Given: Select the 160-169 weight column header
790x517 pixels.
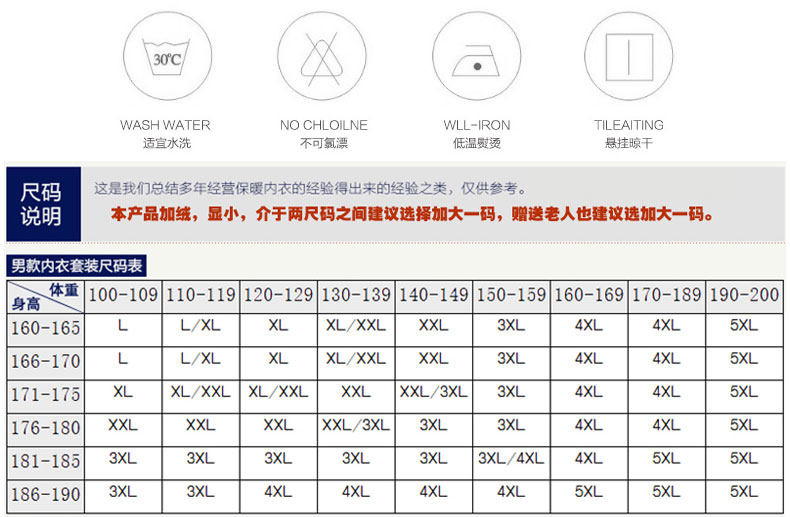Looking at the screenshot, I should click(x=589, y=295).
